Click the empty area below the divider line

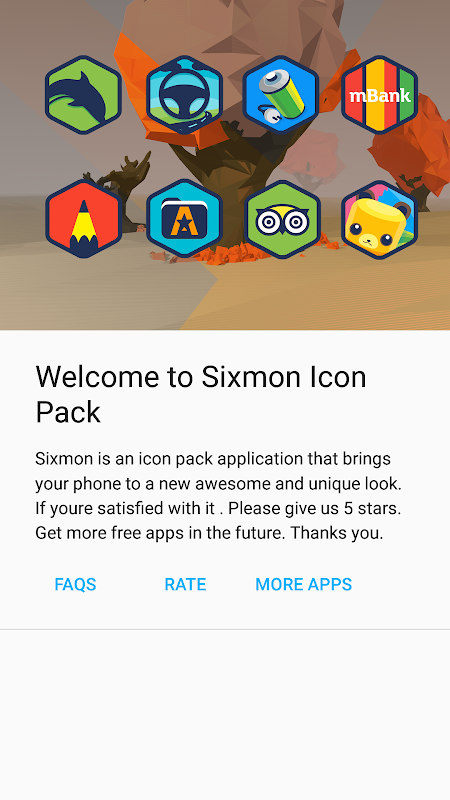tap(225, 715)
